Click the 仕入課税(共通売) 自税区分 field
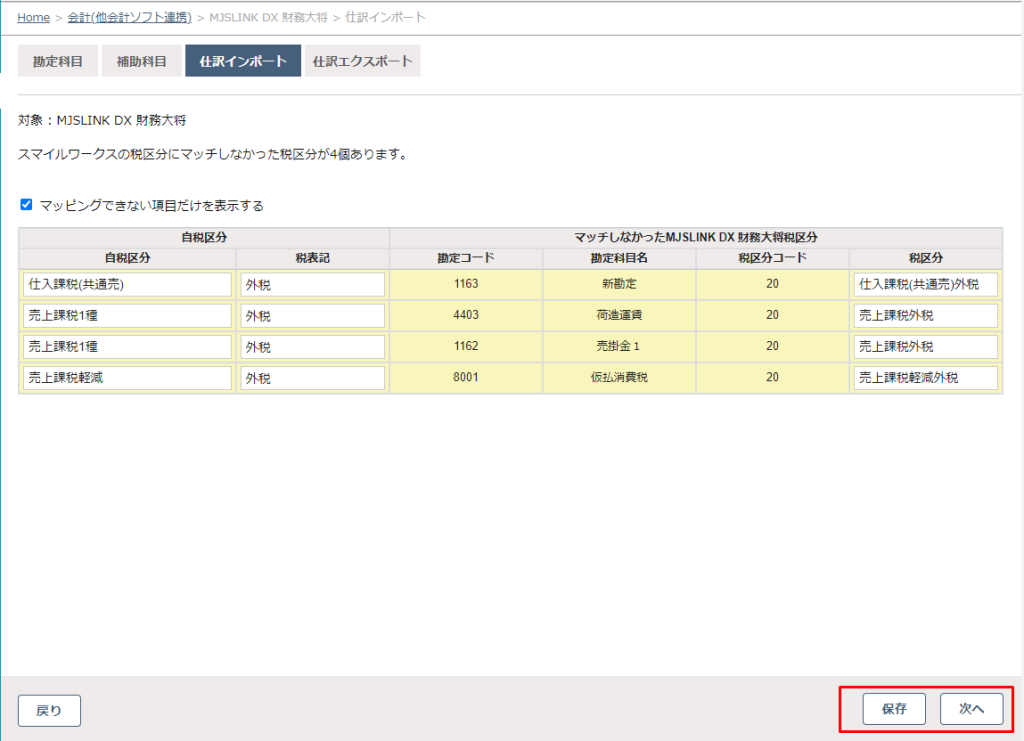 127,285
